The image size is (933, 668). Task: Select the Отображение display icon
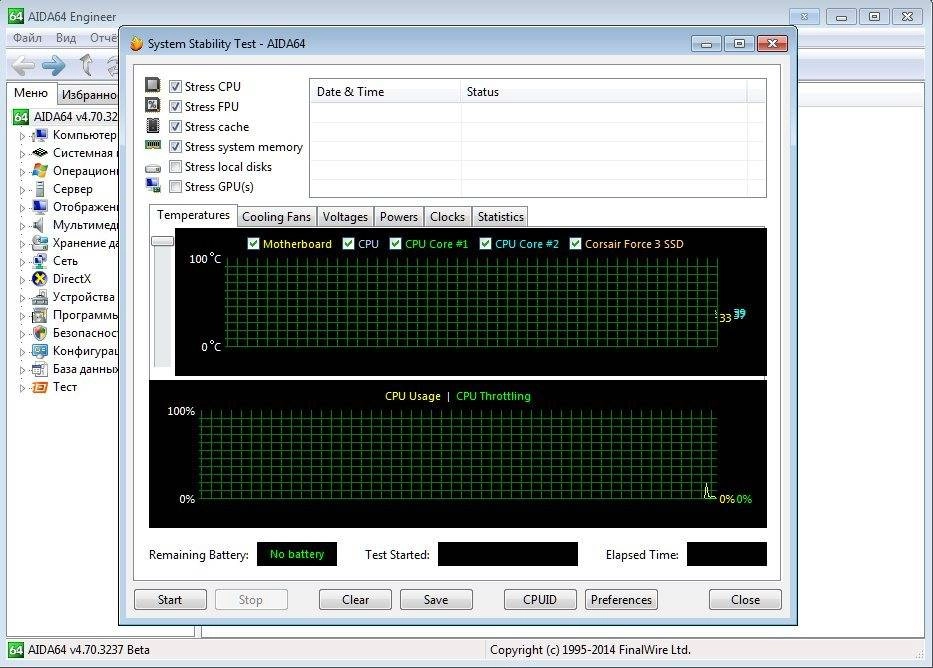tap(40, 207)
